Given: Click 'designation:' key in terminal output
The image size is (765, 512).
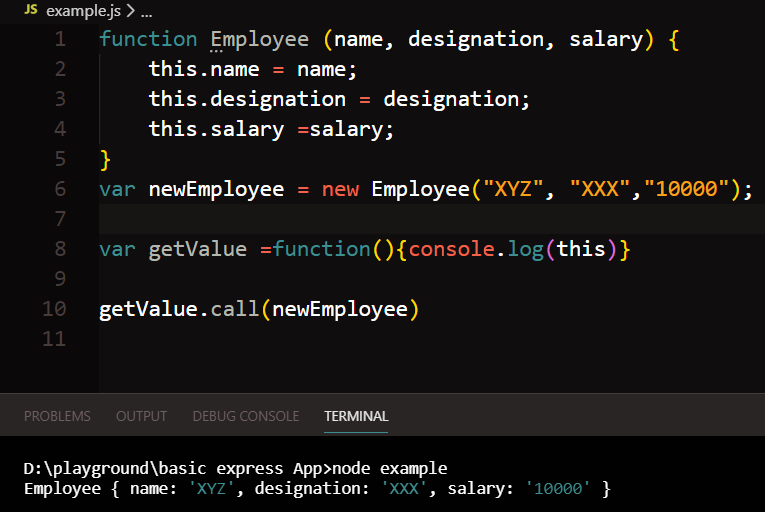Looking at the screenshot, I should click(x=312, y=489).
